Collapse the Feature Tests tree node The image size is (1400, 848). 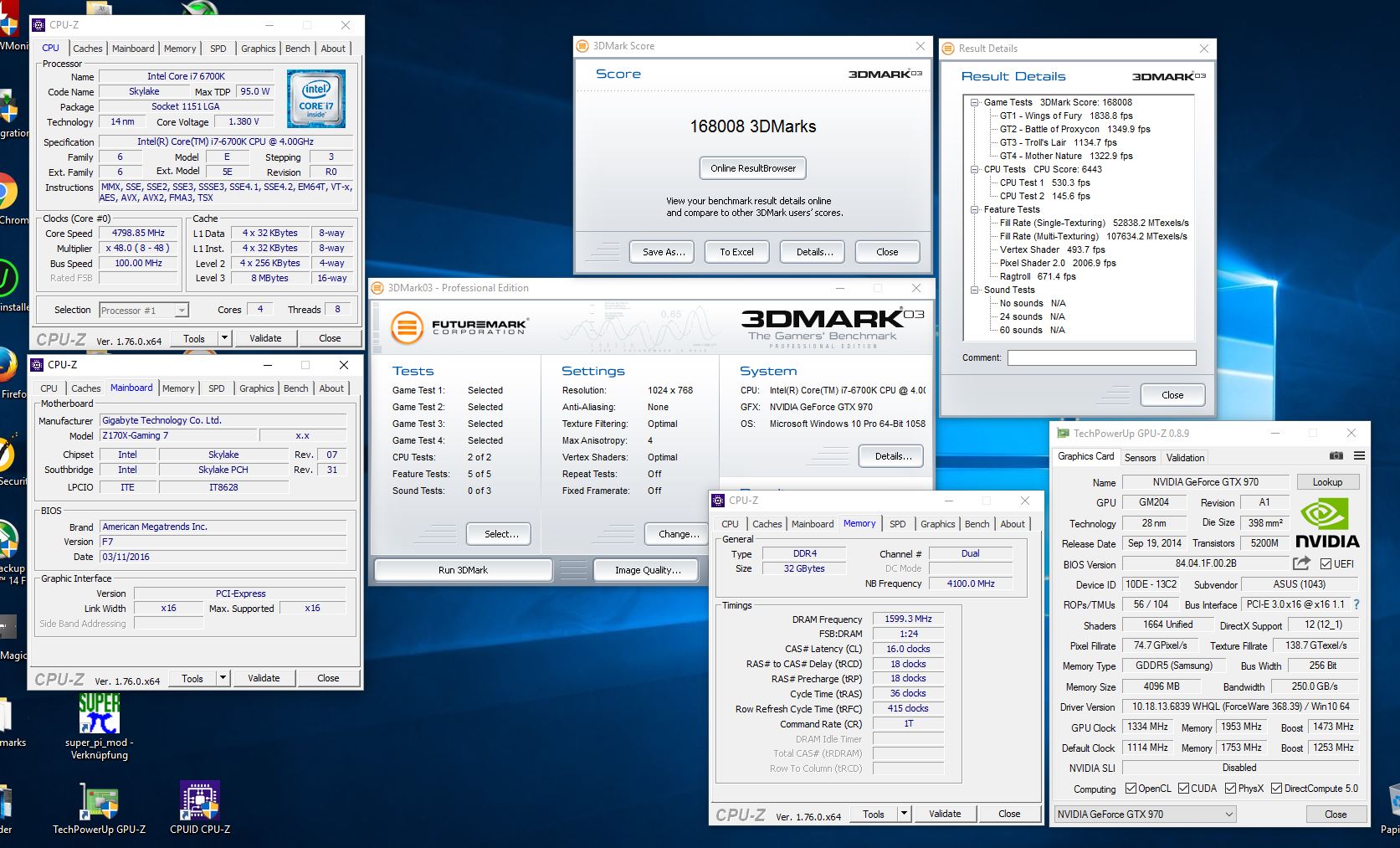(x=975, y=209)
